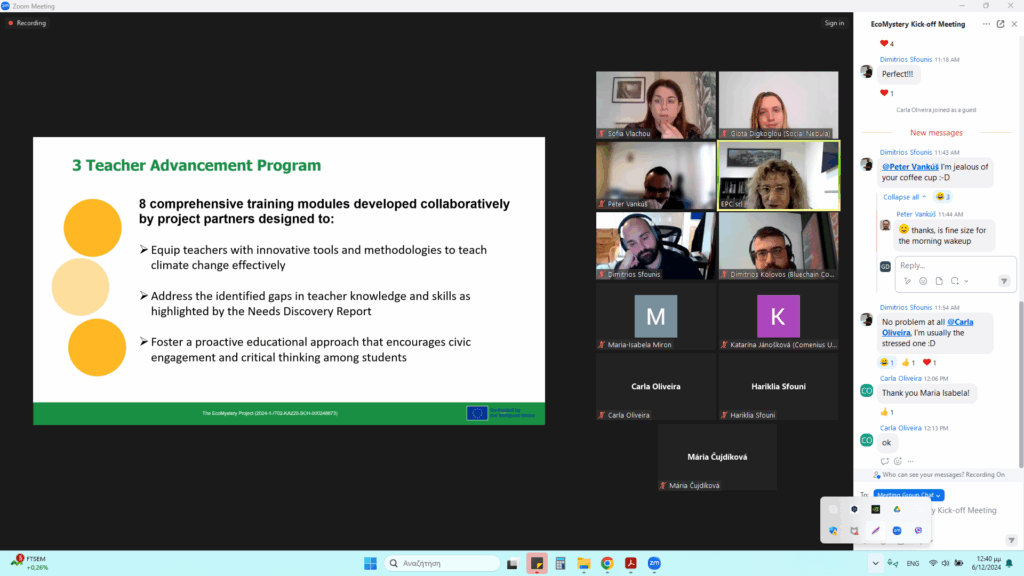Screen dimensions: 1024x576
Task: Toggle laughing emoji reaction on coffee cup message
Action: 943,197
